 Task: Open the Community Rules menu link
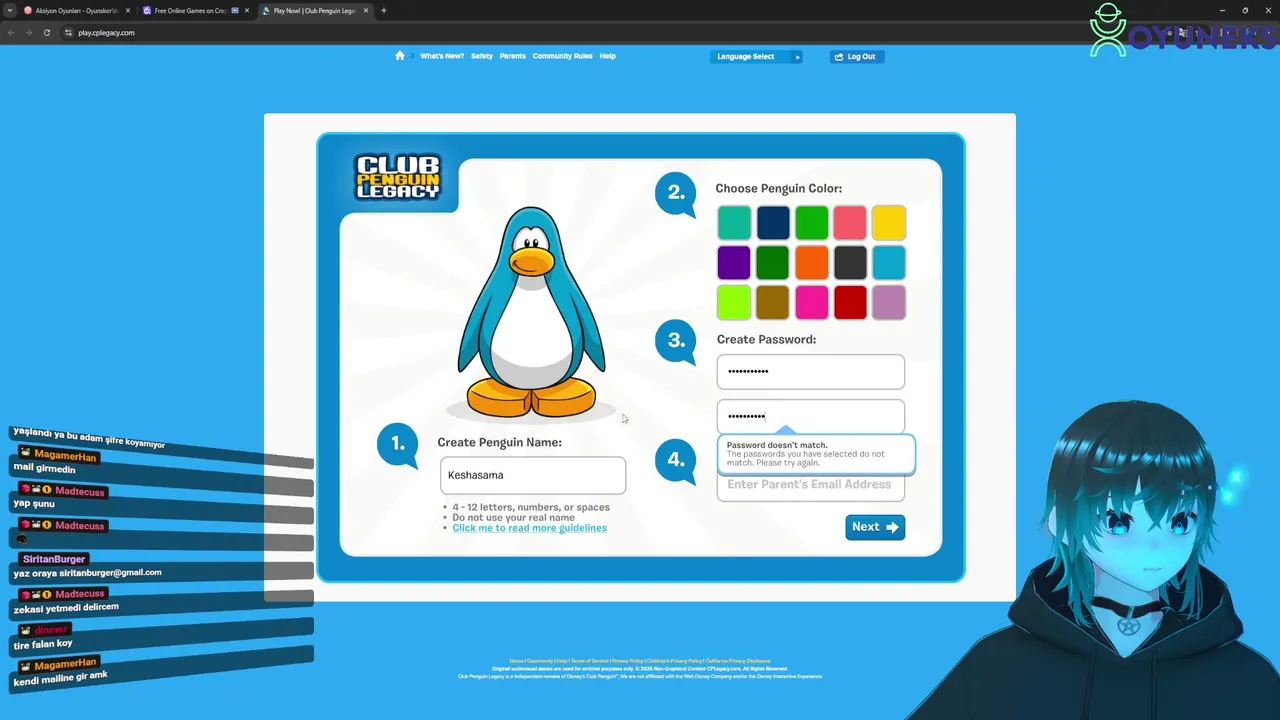pyautogui.click(x=562, y=56)
